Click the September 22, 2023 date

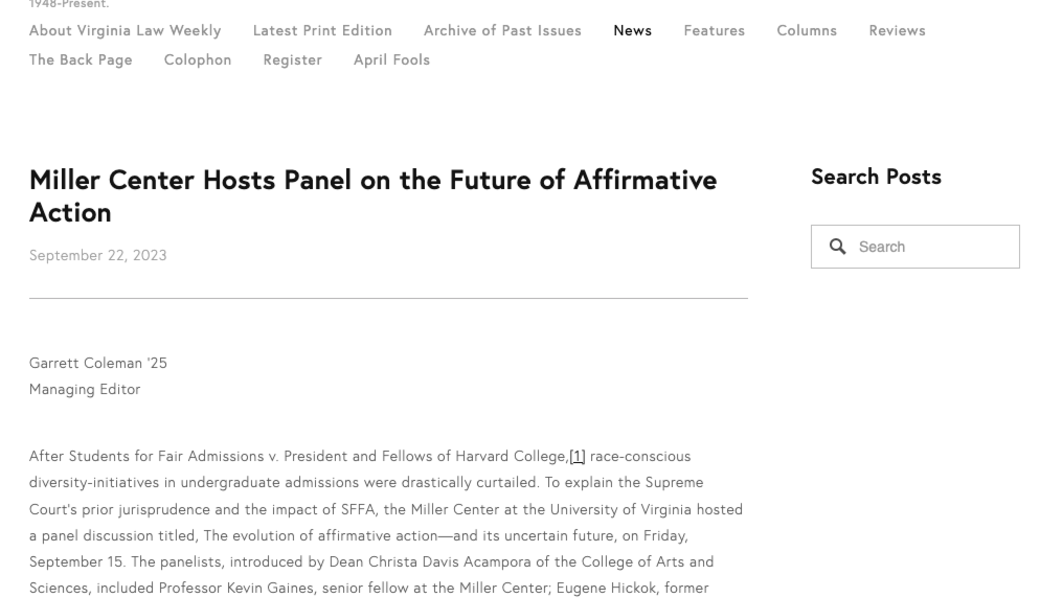98,256
